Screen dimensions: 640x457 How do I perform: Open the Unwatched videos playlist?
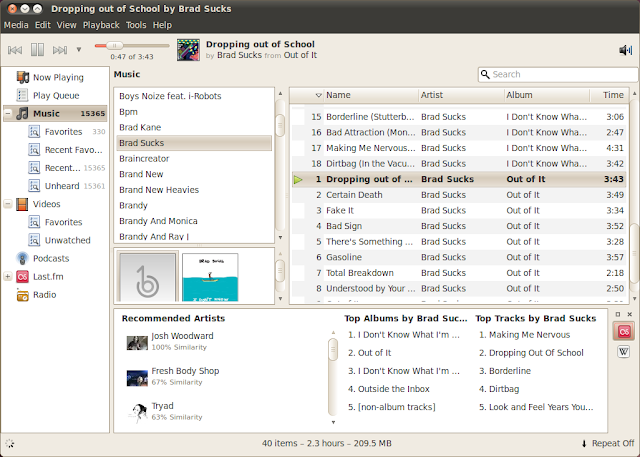60,240
